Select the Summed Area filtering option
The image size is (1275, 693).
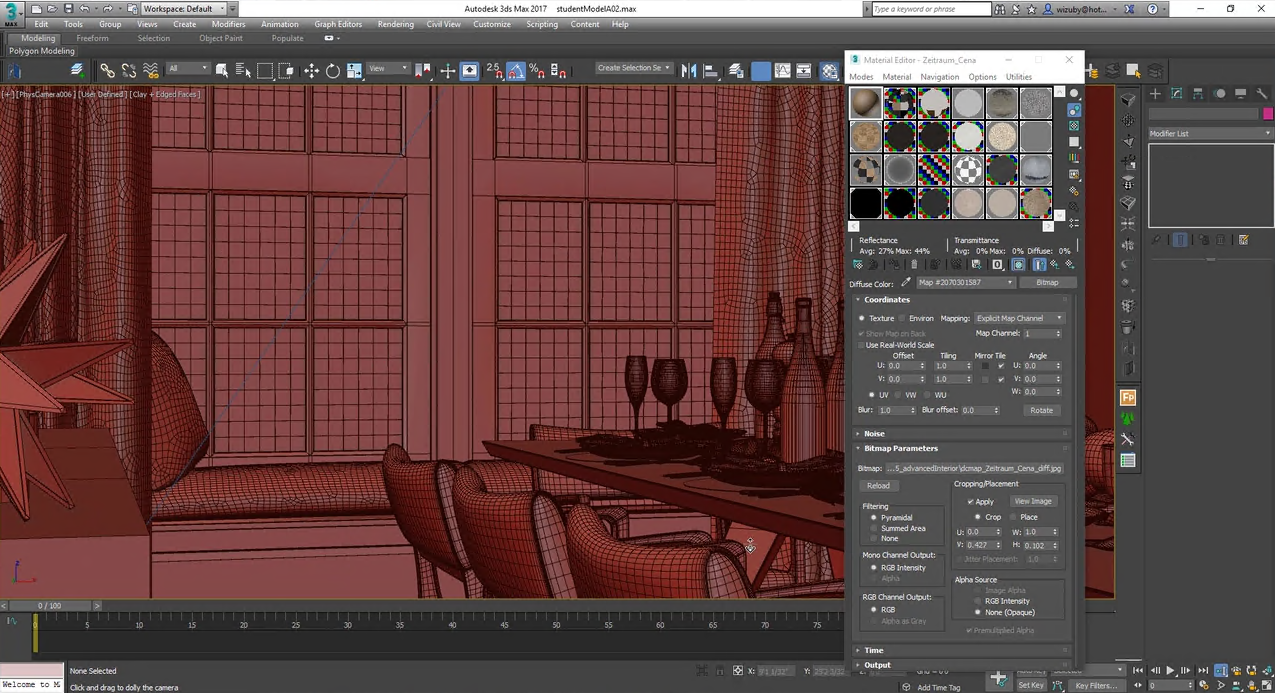(x=874, y=528)
